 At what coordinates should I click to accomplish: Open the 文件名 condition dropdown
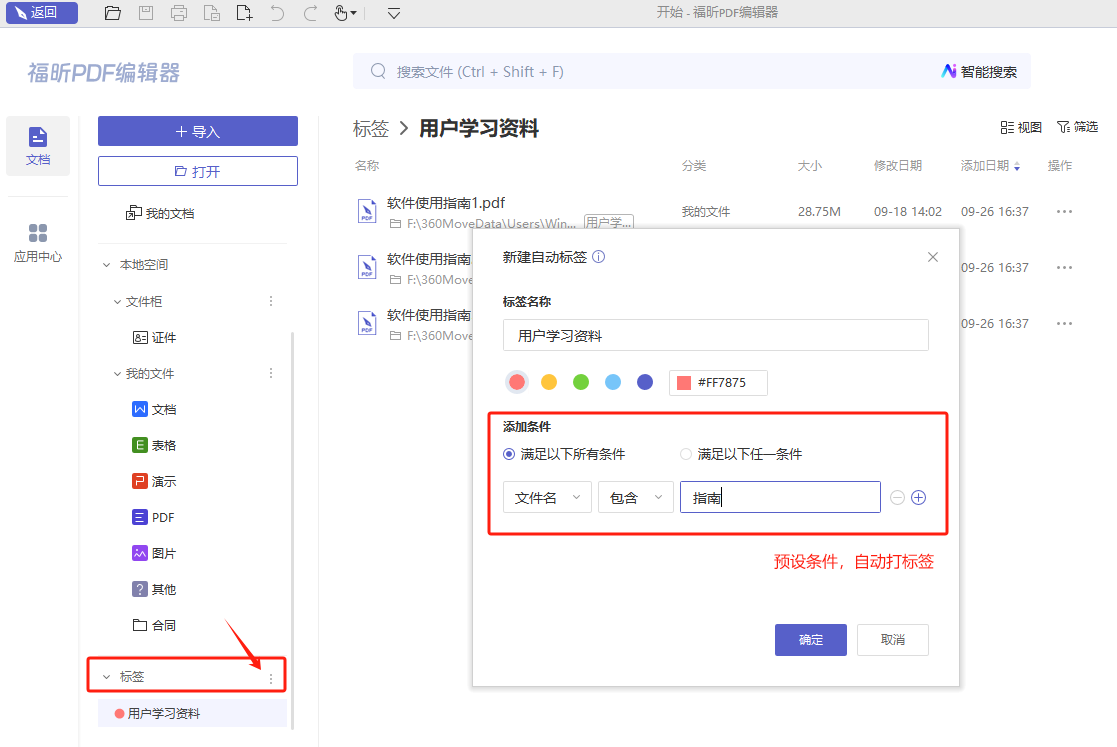(547, 497)
